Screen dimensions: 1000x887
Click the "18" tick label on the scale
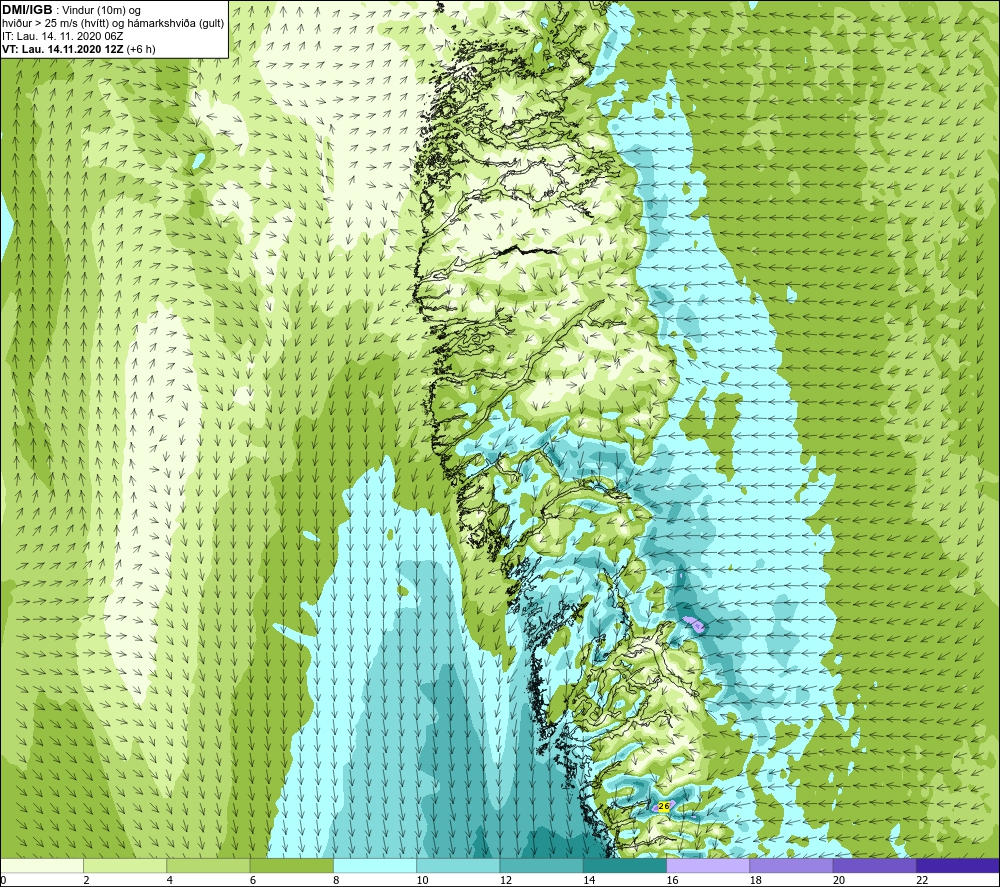coord(756,880)
